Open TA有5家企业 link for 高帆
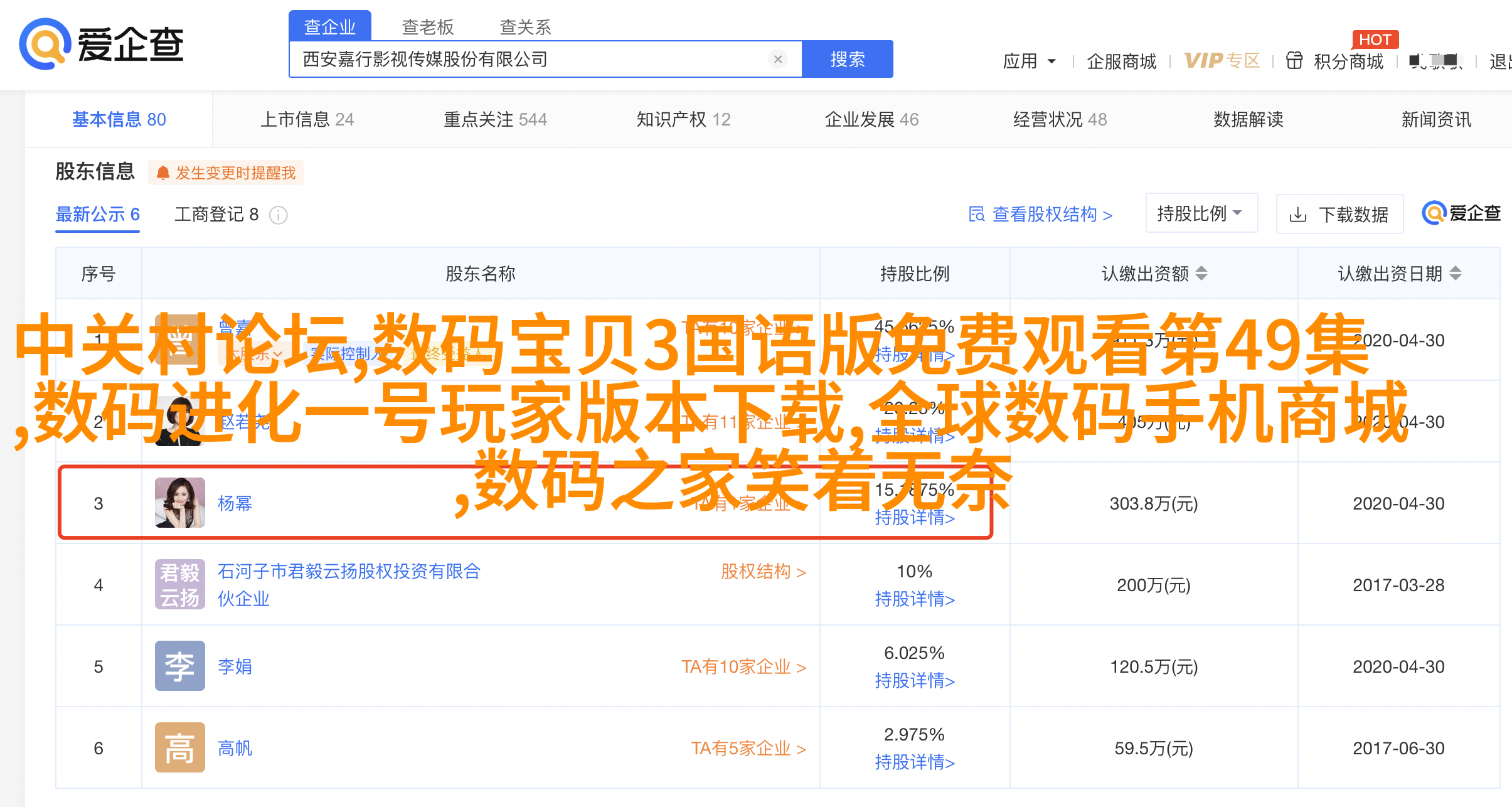The height and width of the screenshot is (807, 1512). click(x=748, y=748)
